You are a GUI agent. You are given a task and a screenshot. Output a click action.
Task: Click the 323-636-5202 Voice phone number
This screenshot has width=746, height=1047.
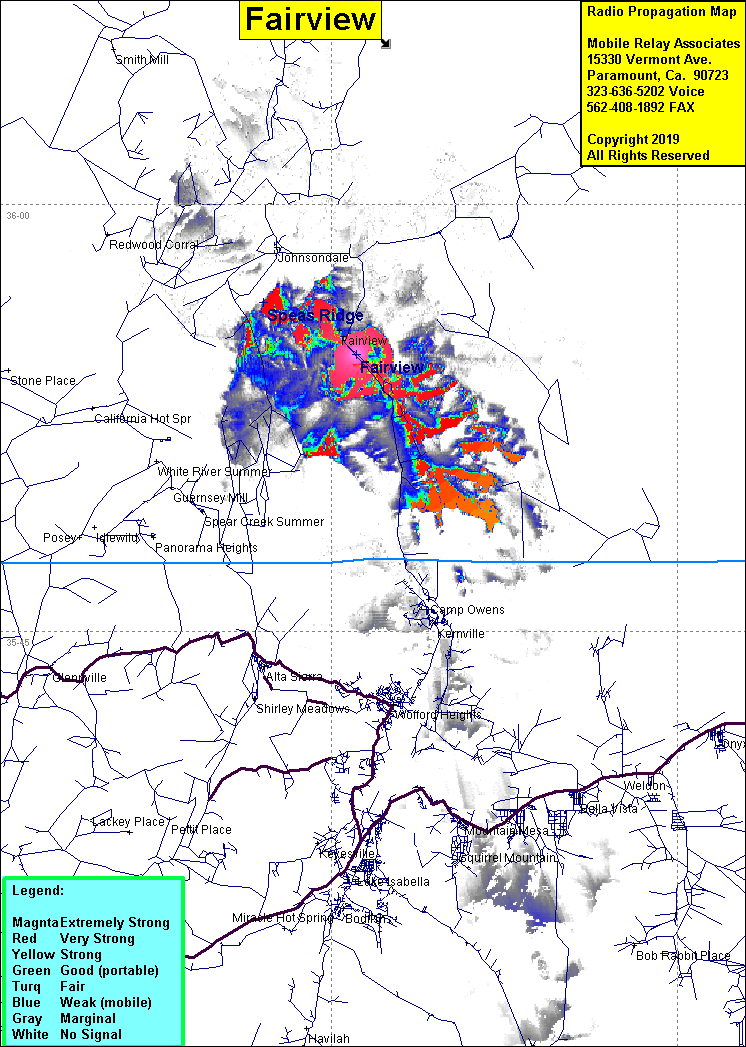pyautogui.click(x=646, y=91)
